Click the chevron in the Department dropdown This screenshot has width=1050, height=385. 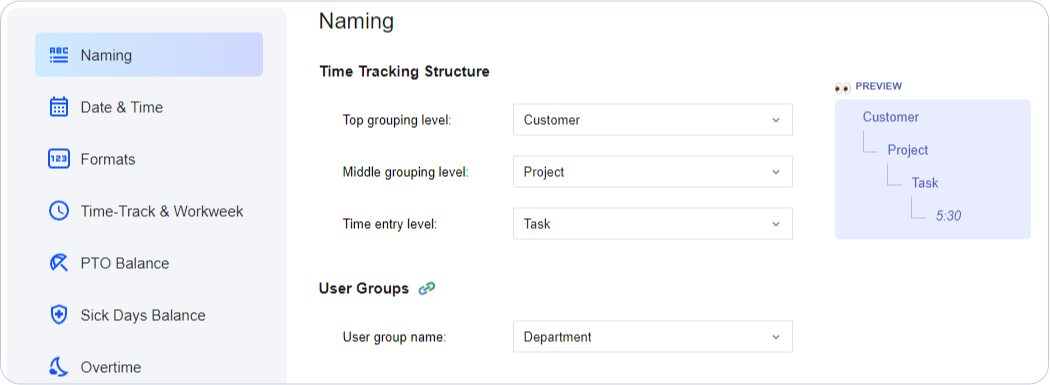(x=775, y=337)
